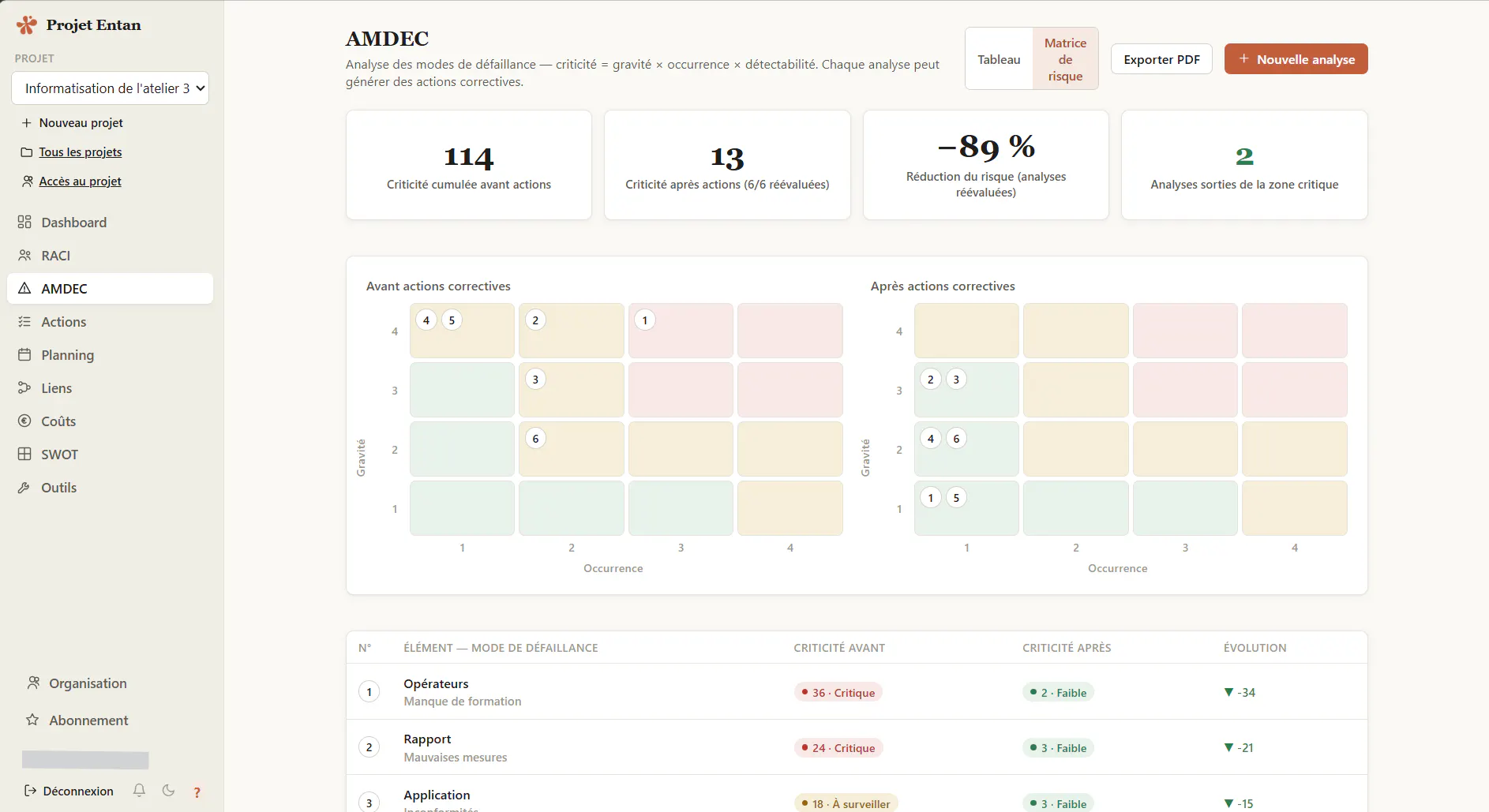The width and height of the screenshot is (1489, 812).
Task: Click the Actions checklist icon
Action: coord(24,322)
